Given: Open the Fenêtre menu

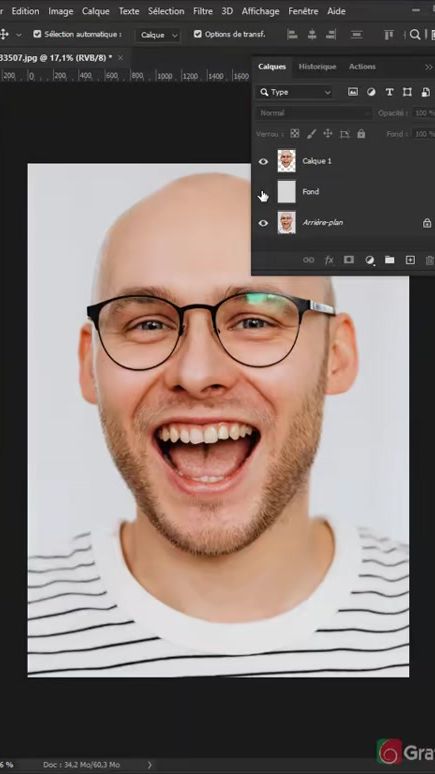Looking at the screenshot, I should pos(304,11).
